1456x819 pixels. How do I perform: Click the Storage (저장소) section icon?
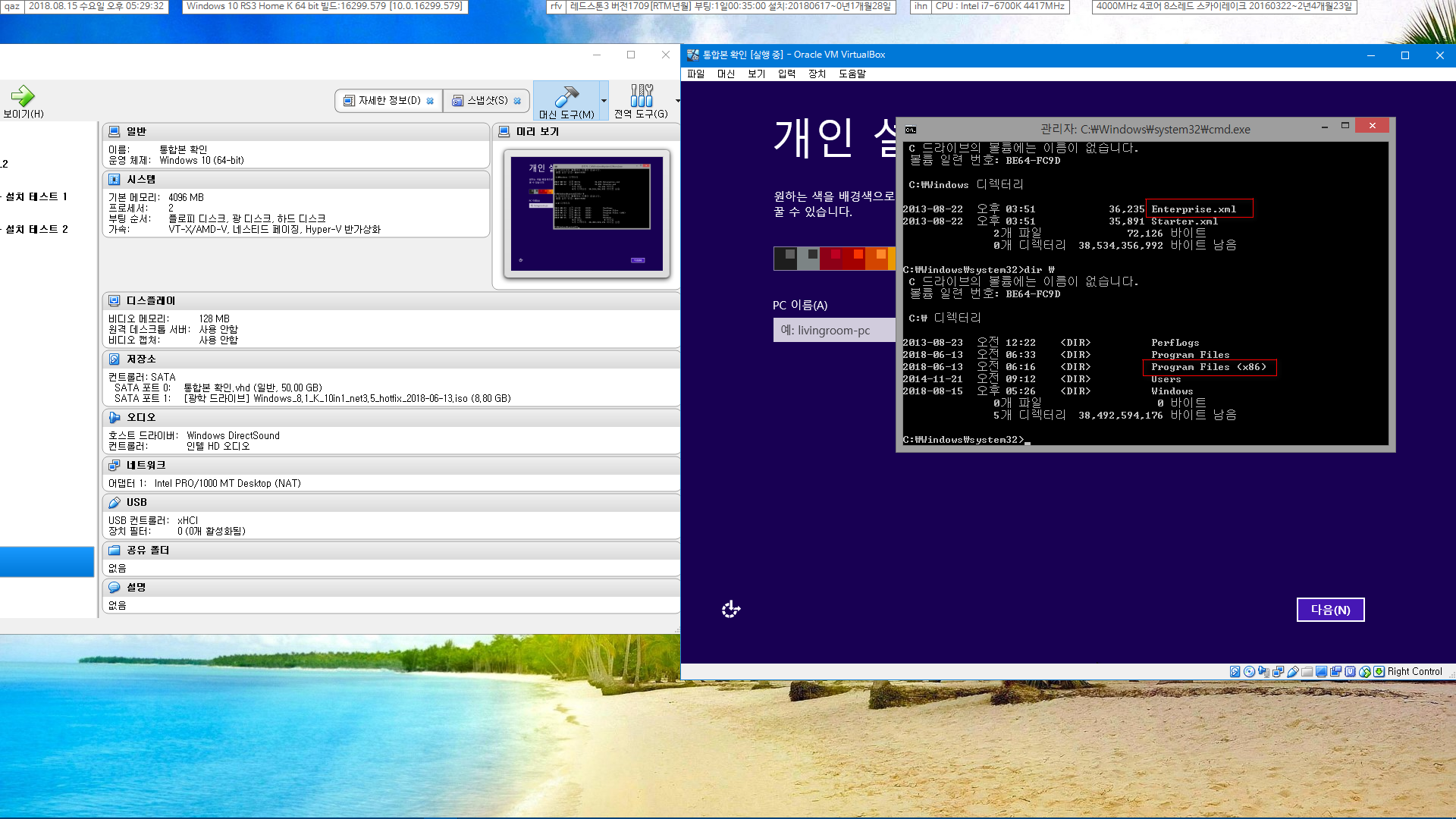[x=115, y=359]
